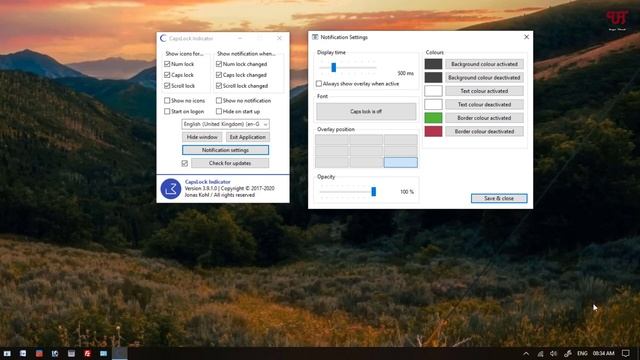Click the CapsLock Indicator logo icon
The image size is (640, 360).
tap(171, 189)
